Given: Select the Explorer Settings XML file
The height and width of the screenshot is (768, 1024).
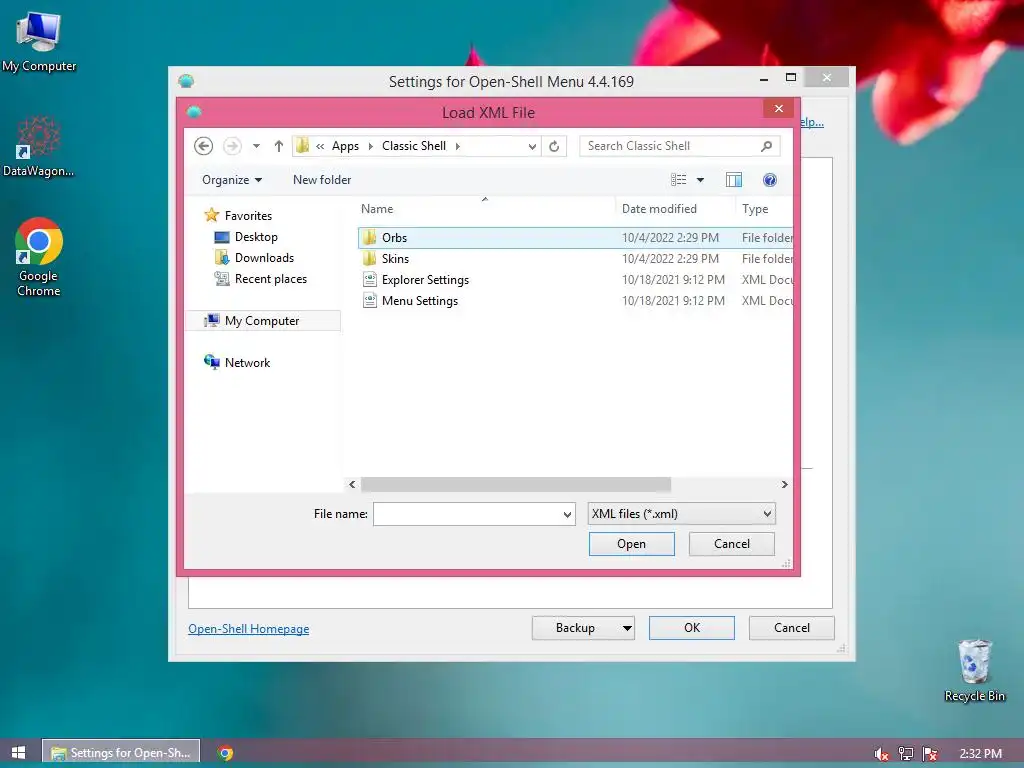Looking at the screenshot, I should pos(575,280).
